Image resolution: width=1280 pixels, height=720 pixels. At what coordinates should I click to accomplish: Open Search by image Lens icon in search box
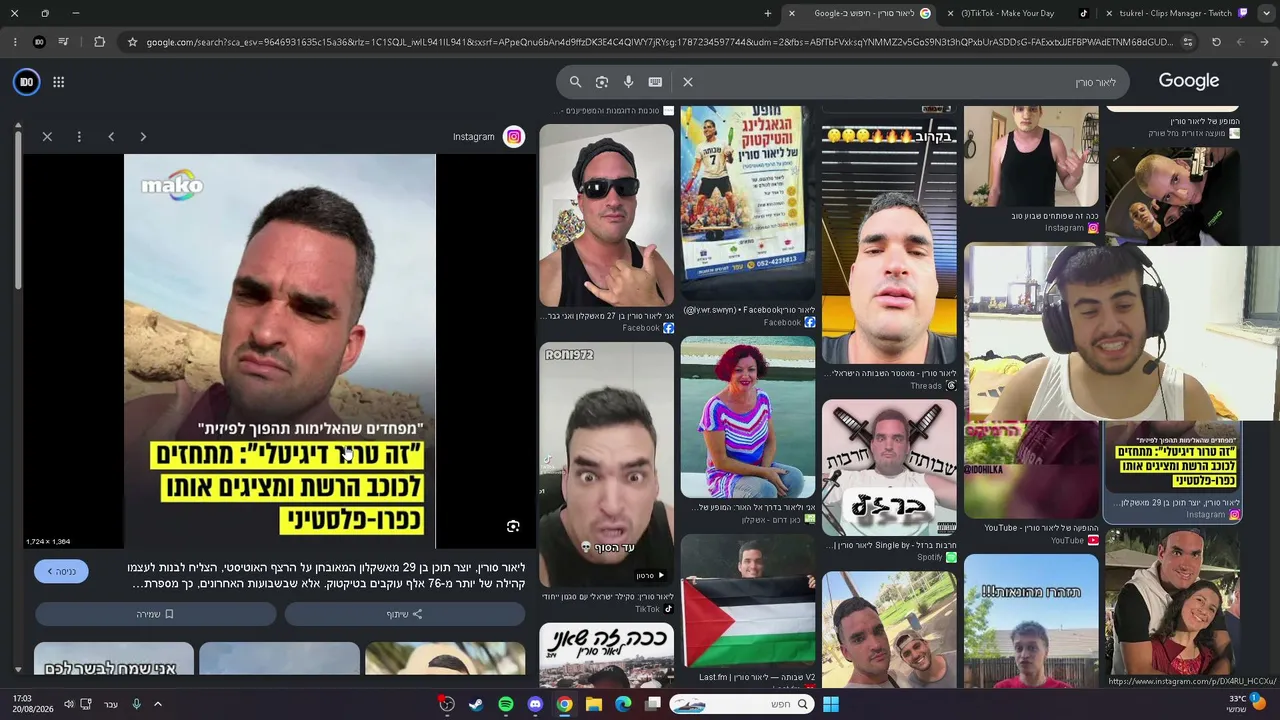602,82
